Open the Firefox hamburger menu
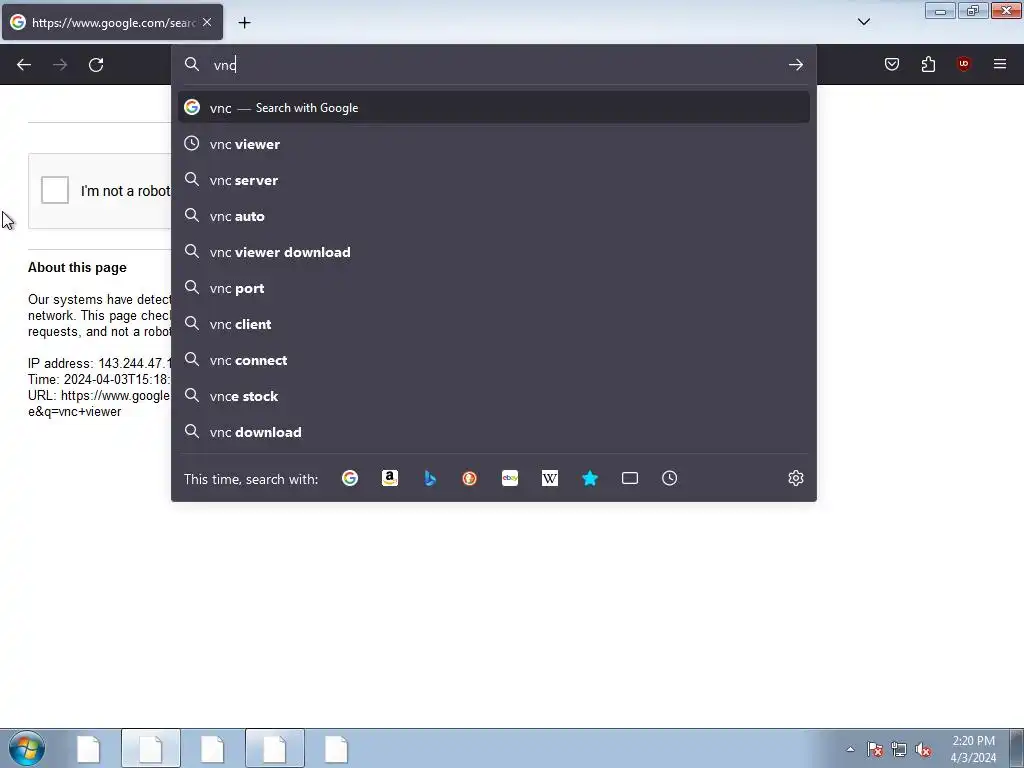 [x=1000, y=64]
